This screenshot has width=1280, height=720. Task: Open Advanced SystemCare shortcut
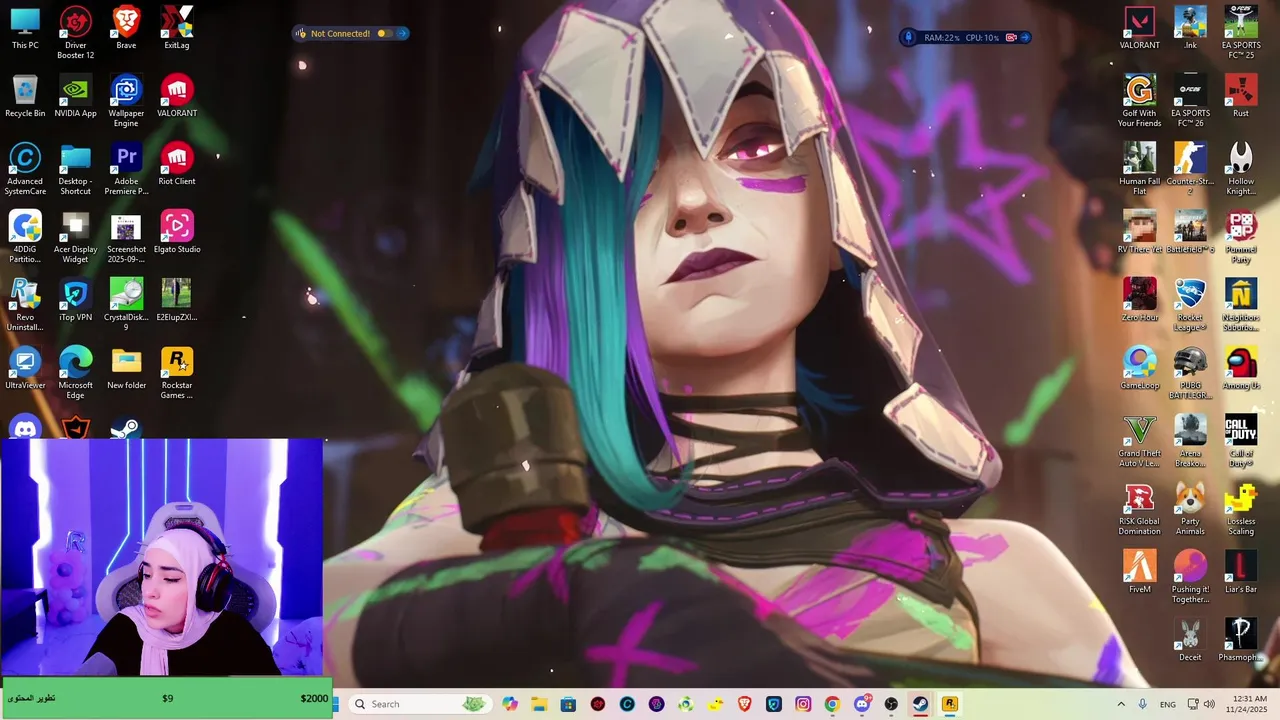(25, 169)
